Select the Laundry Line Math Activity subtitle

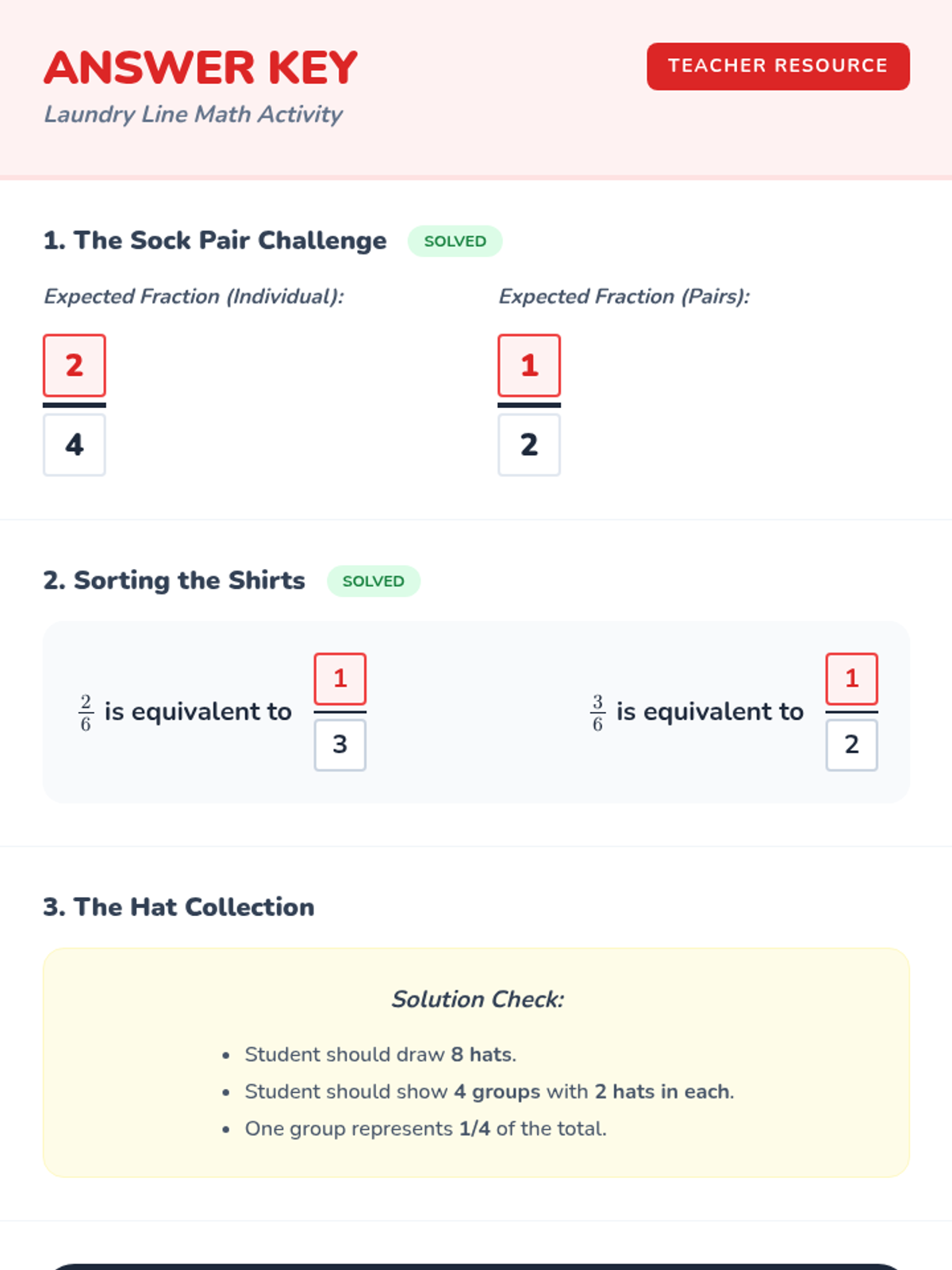[193, 114]
